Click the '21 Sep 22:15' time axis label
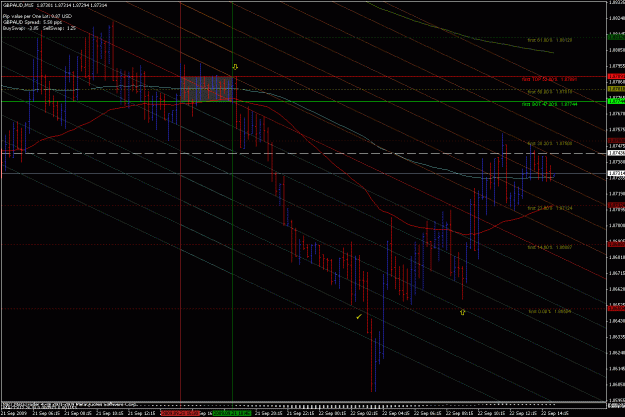This screenshot has height=417, width=625. 301,413
